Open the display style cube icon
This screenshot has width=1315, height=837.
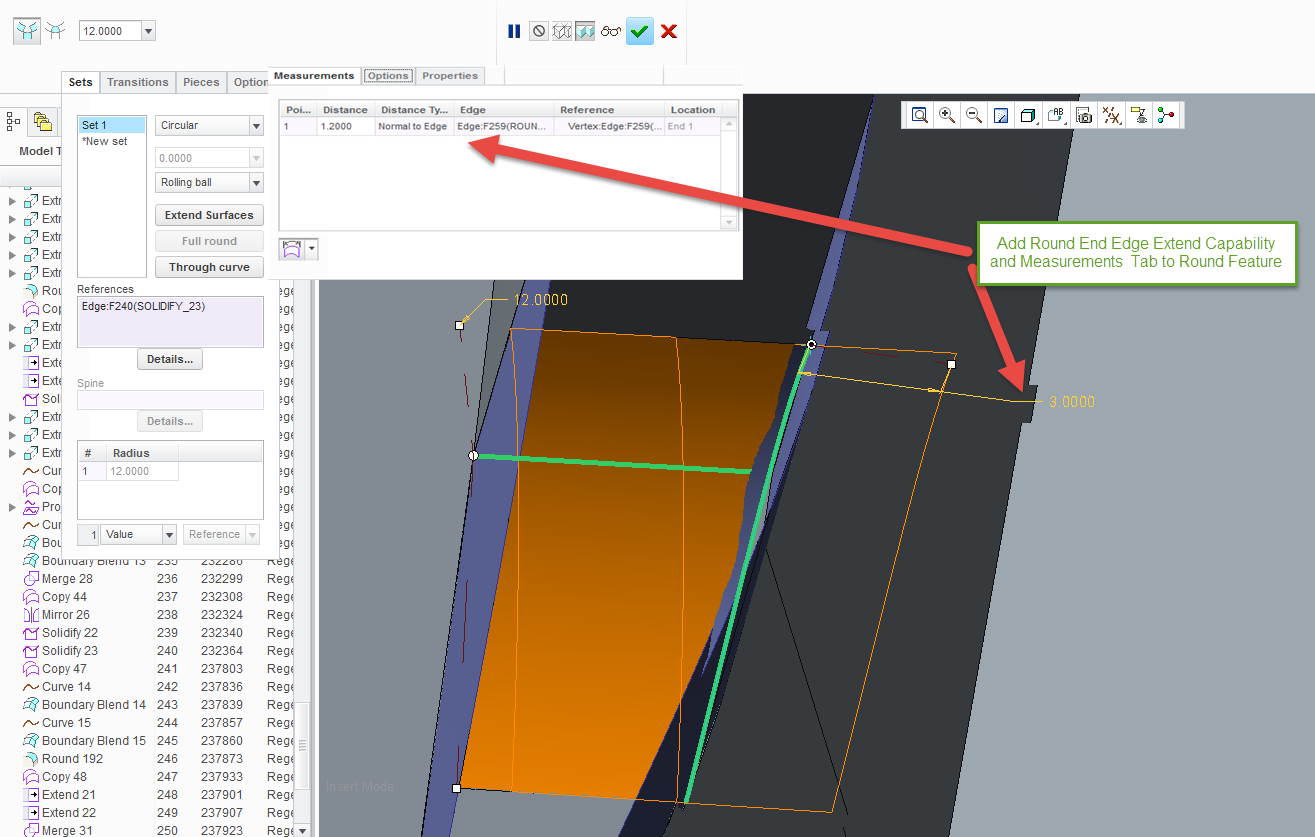click(x=1028, y=116)
